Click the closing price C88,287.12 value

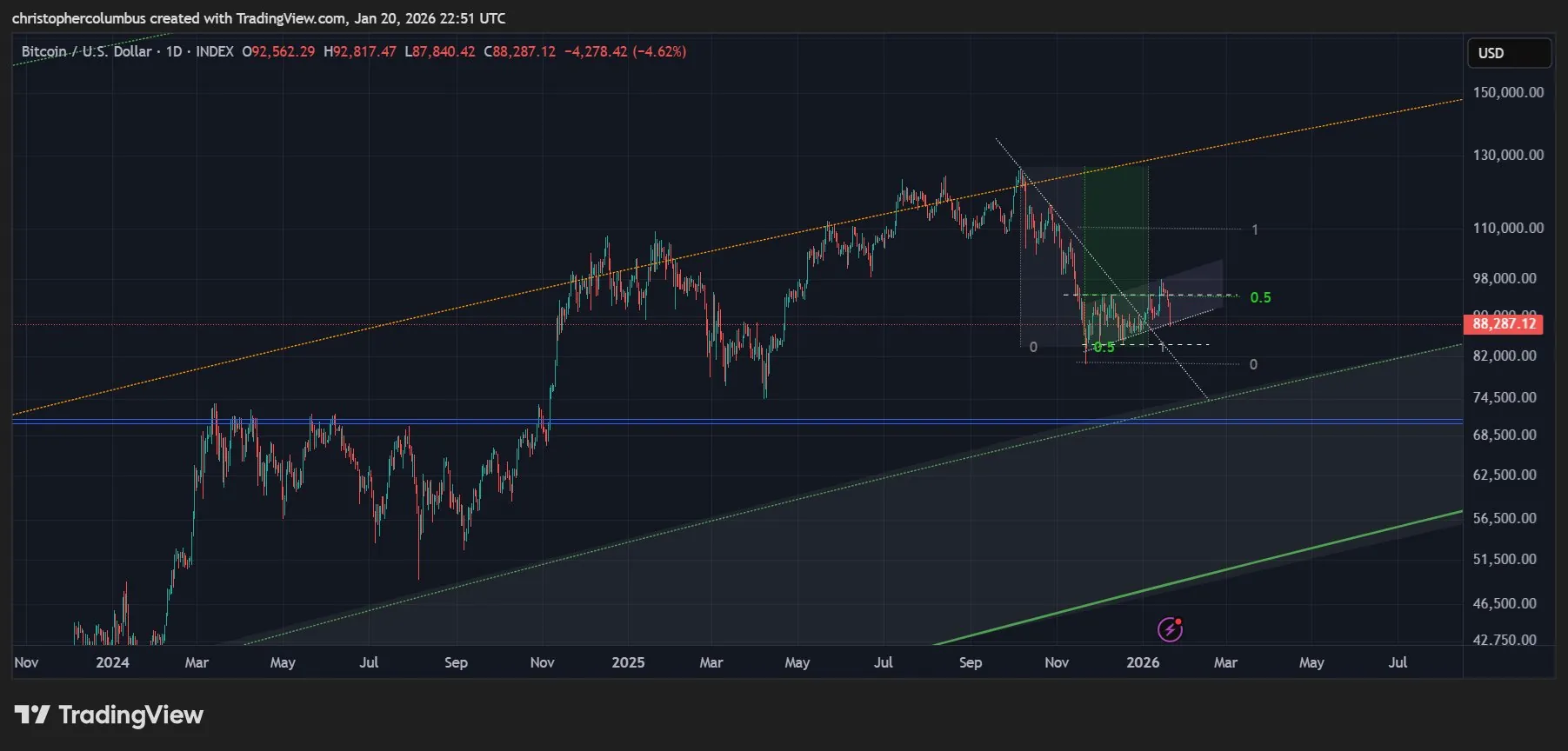click(519, 51)
